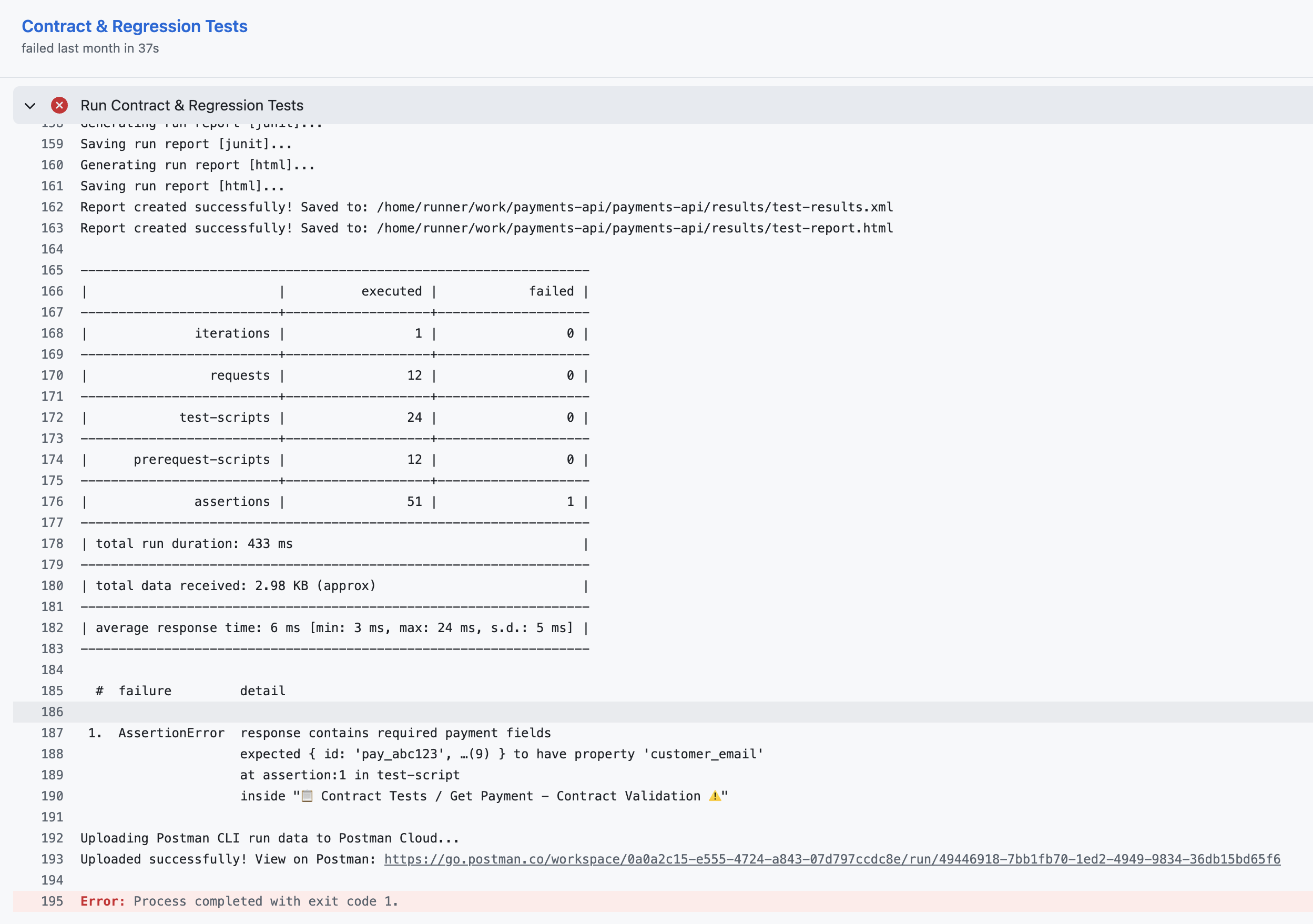1313x924 pixels.
Task: Click the 'failed last month in 37s' status text
Action: point(90,48)
